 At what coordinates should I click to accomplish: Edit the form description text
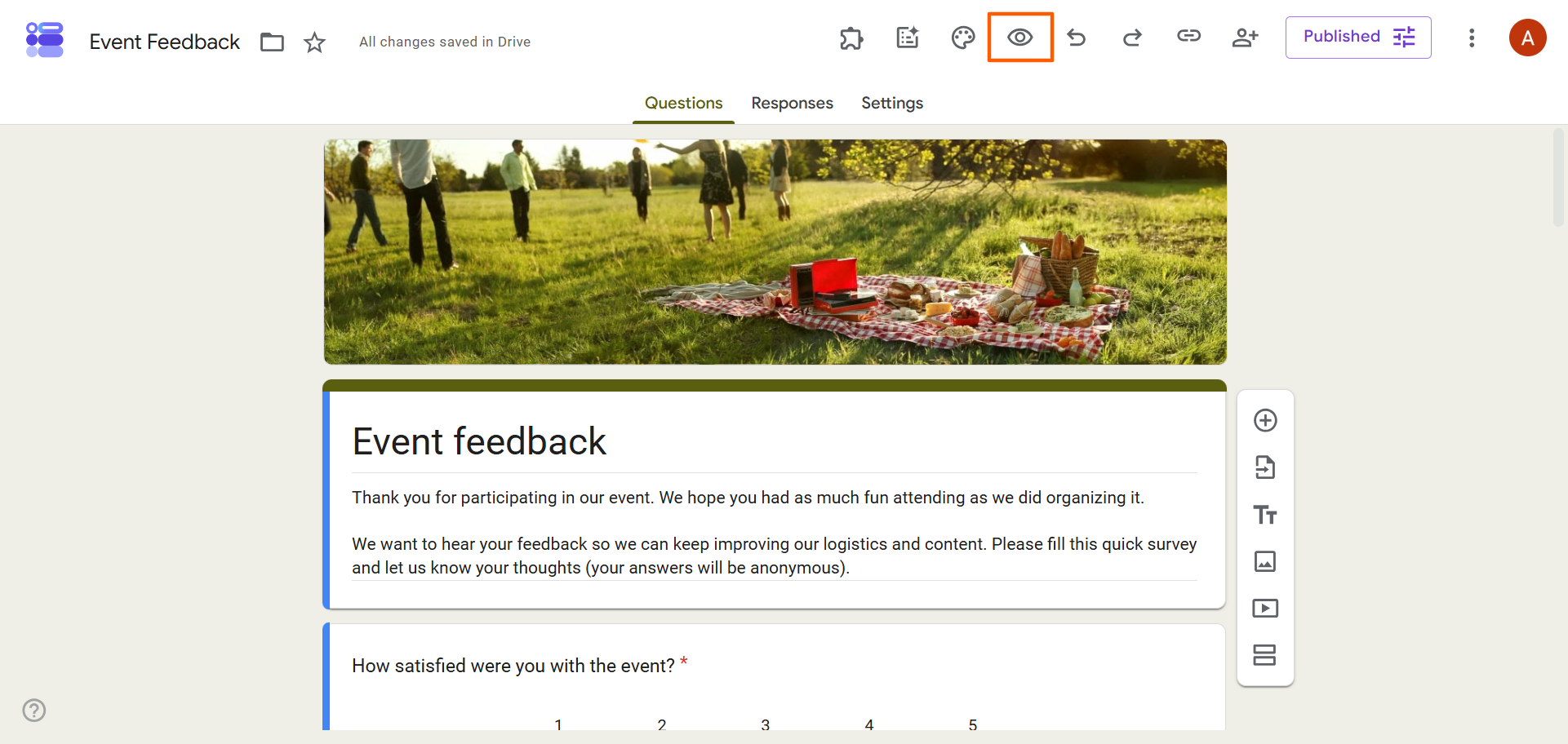(774, 532)
